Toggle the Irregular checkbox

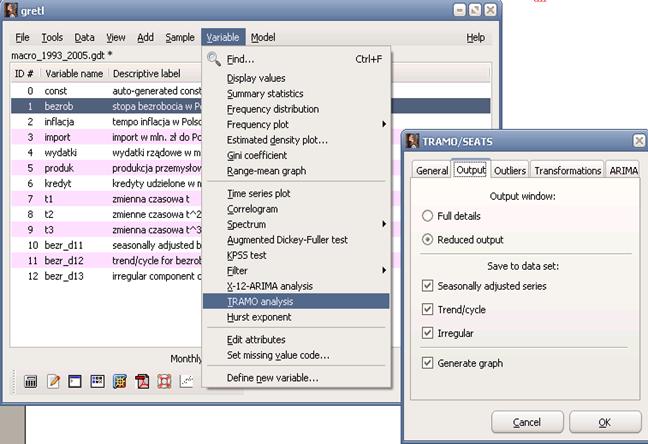click(427, 333)
